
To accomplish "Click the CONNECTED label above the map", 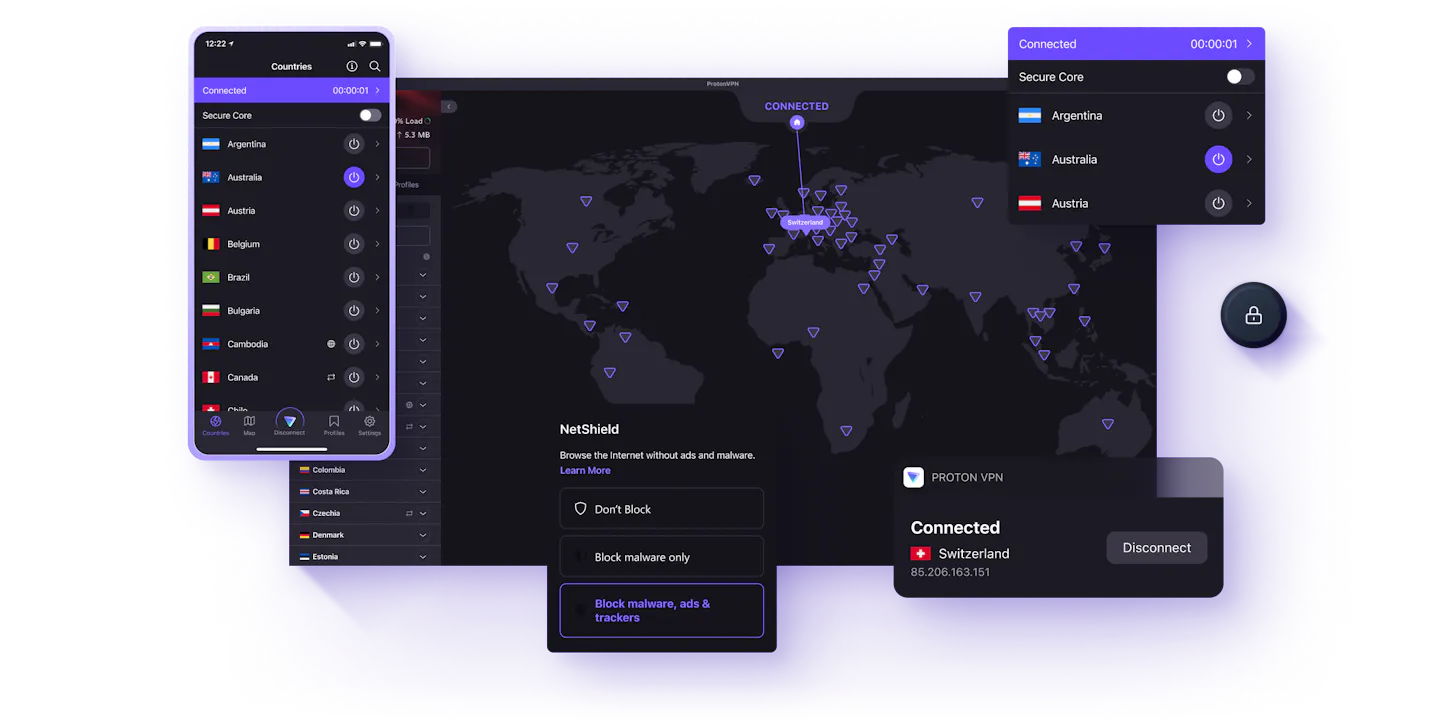I will click(797, 106).
